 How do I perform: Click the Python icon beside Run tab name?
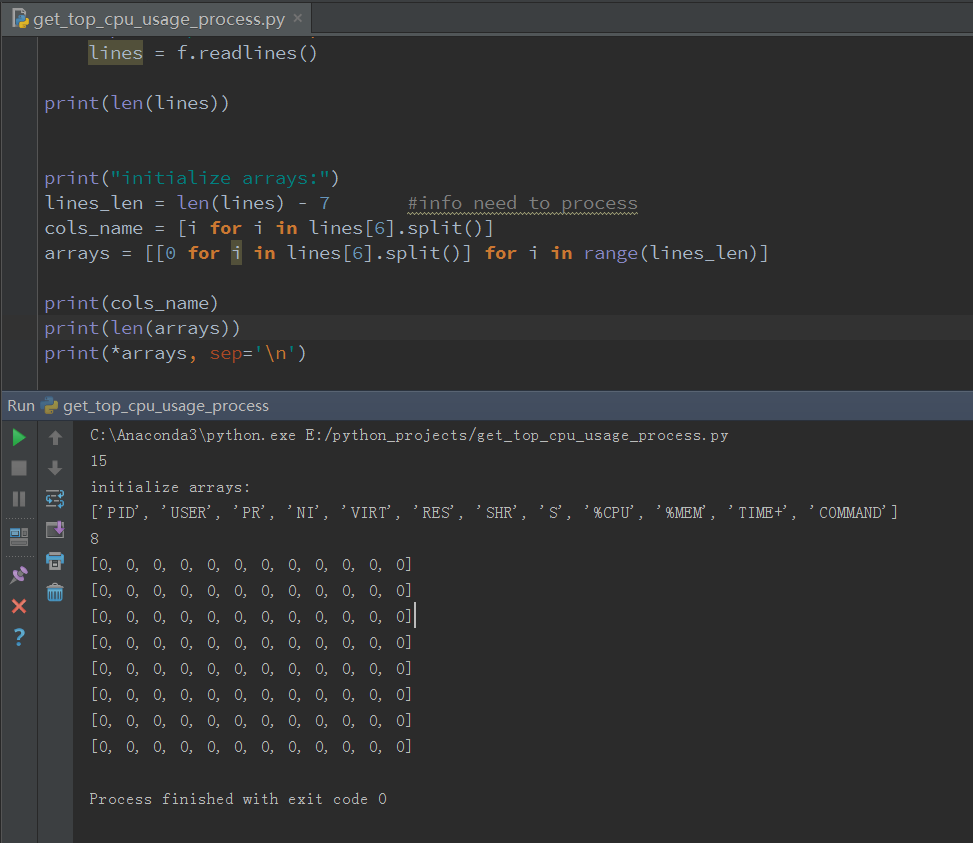pos(50,406)
